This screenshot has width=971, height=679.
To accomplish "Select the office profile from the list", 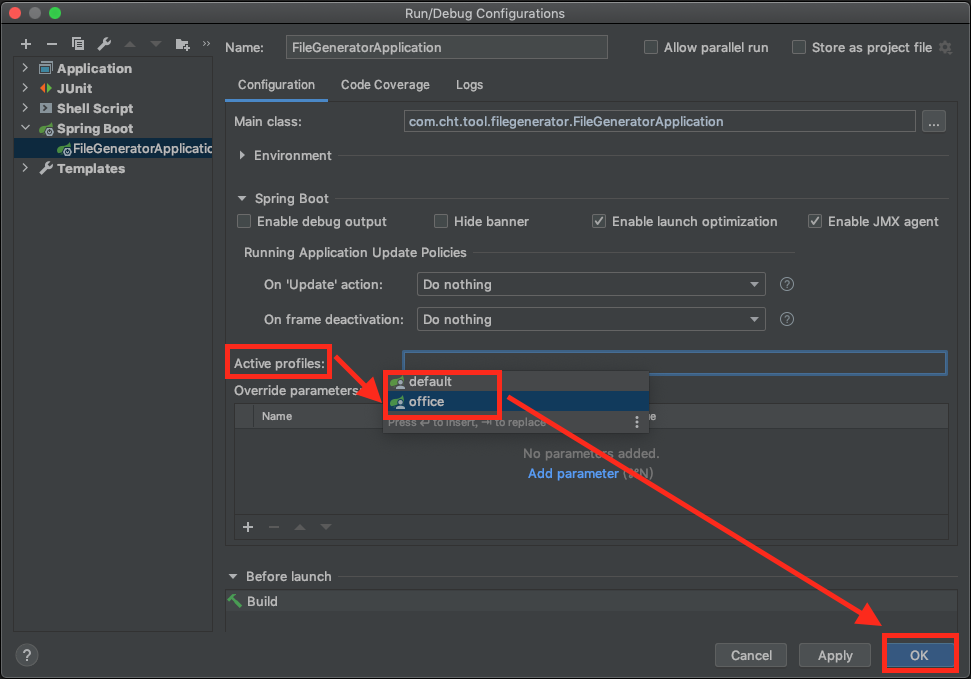I will (425, 401).
